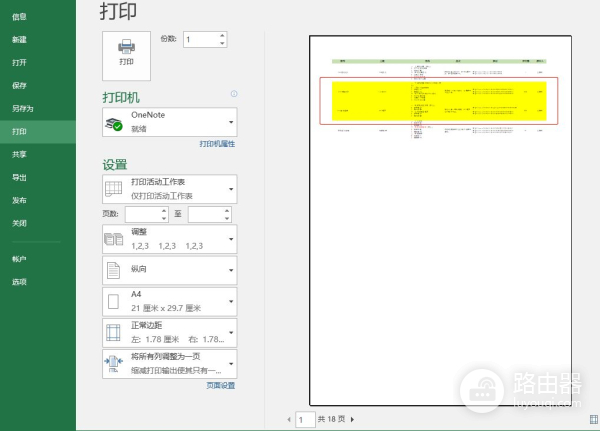Viewport: 600px width, 431px height.
Task: Decrease number of copies with down arrow
Action: point(222,43)
